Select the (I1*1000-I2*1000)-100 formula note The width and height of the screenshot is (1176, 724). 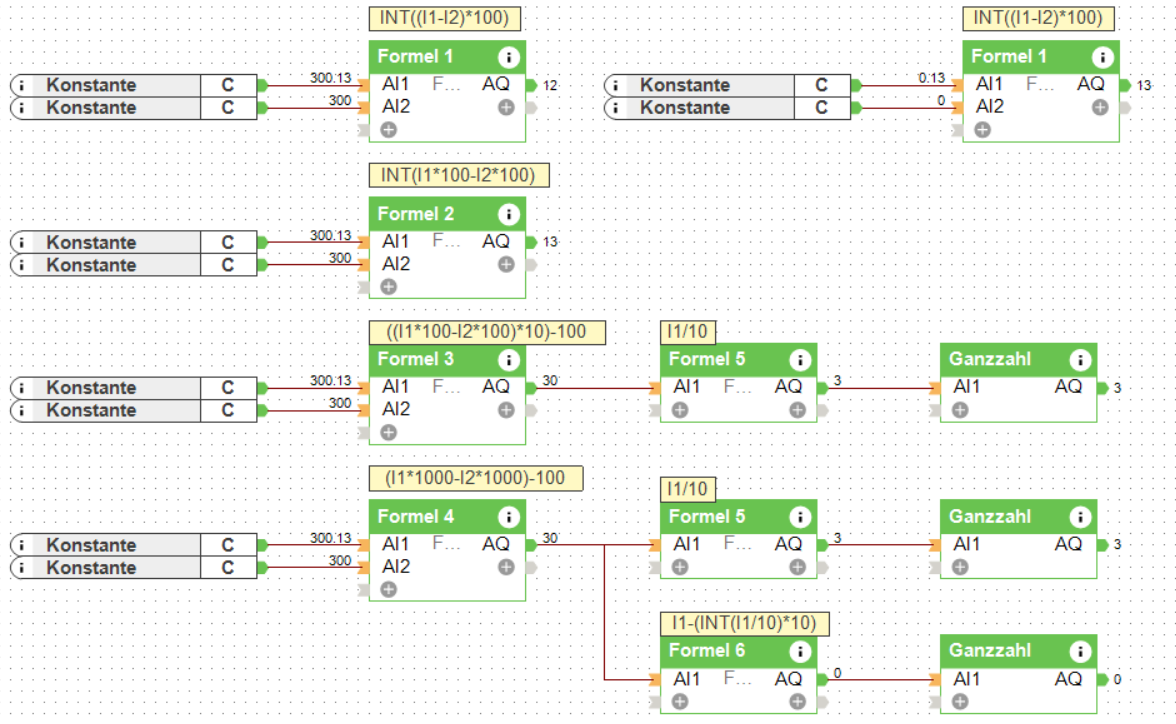coord(476,479)
